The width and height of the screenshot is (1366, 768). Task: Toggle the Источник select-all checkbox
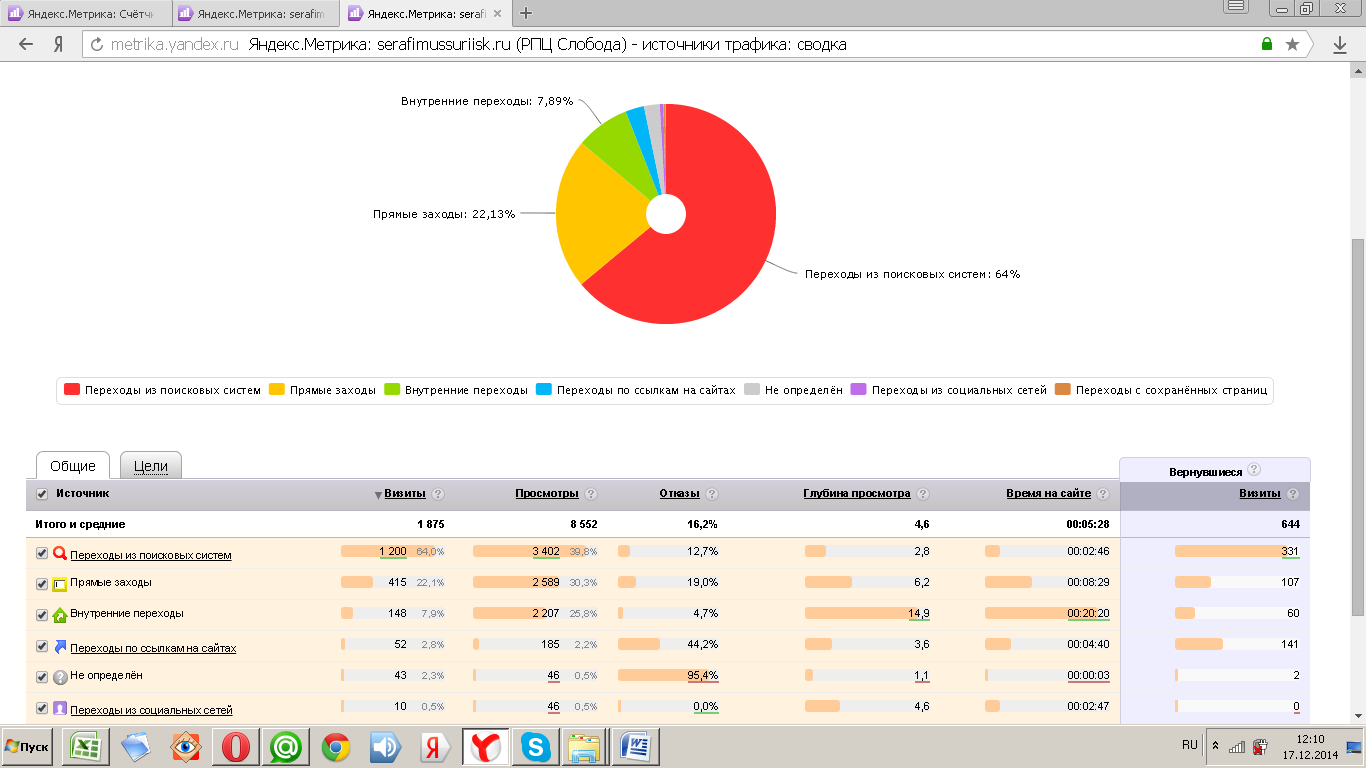(x=42, y=494)
